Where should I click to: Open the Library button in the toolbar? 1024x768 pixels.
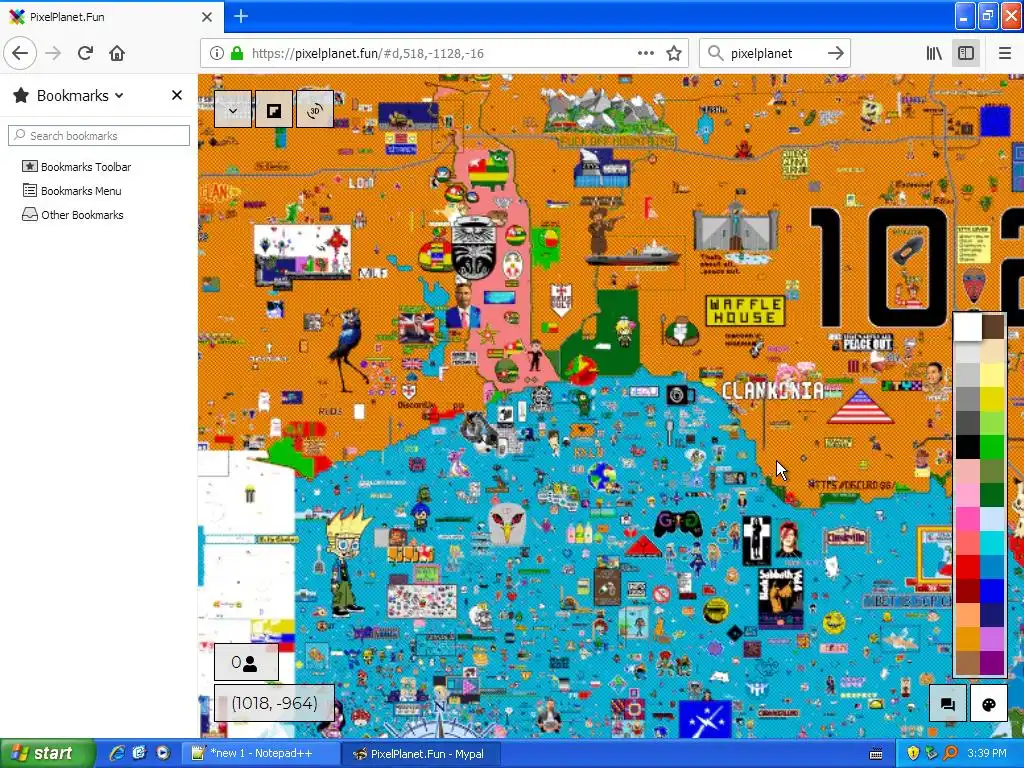[934, 54]
